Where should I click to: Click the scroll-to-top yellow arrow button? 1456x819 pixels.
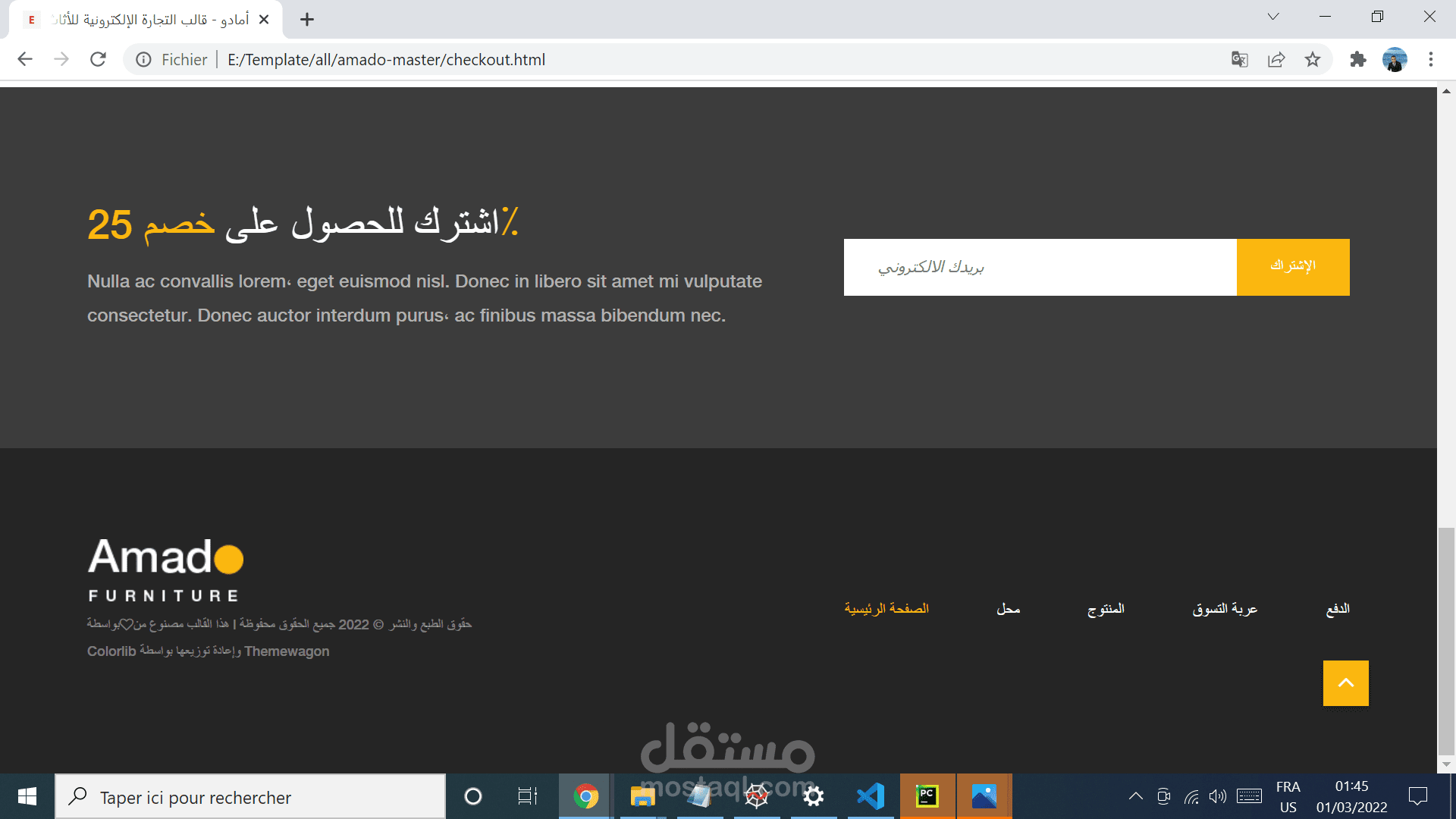[1345, 682]
